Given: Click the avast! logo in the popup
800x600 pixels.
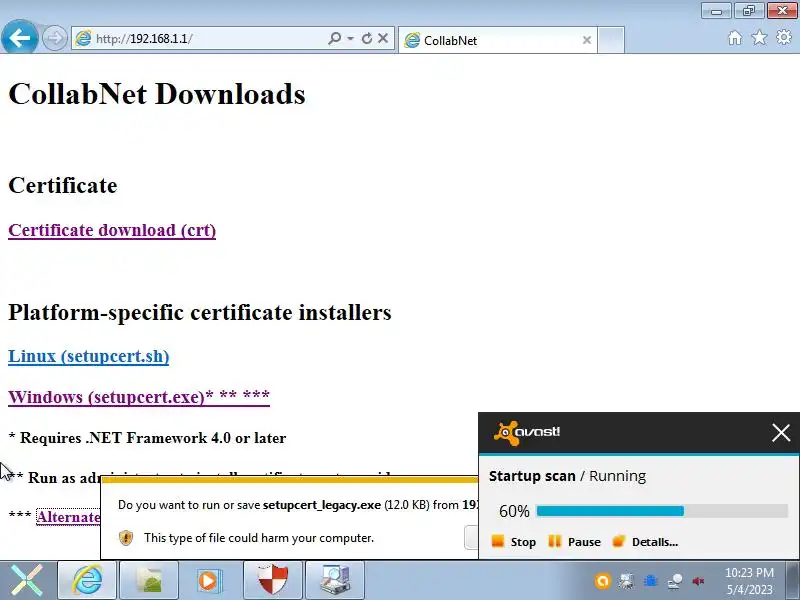Looking at the screenshot, I should 527,433.
